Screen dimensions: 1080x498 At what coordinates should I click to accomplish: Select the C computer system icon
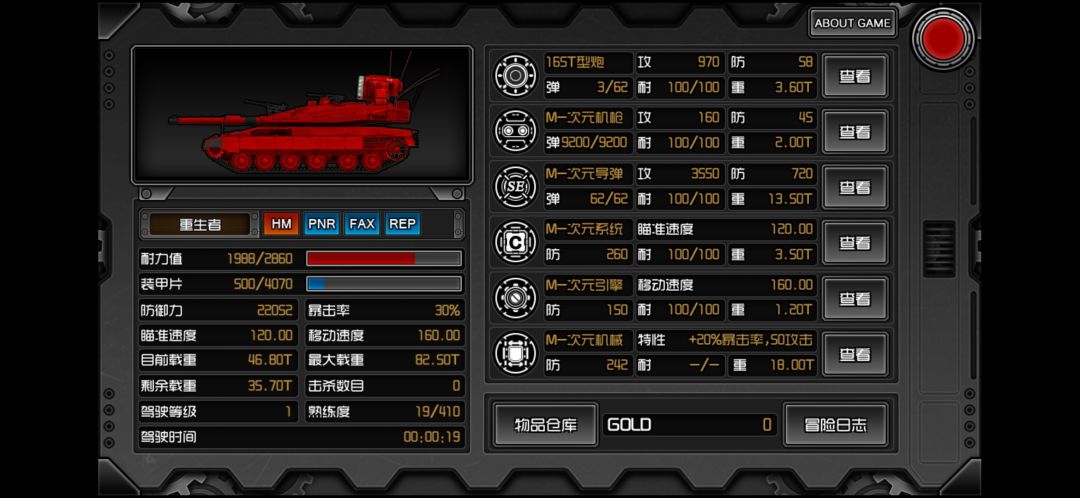(515, 242)
